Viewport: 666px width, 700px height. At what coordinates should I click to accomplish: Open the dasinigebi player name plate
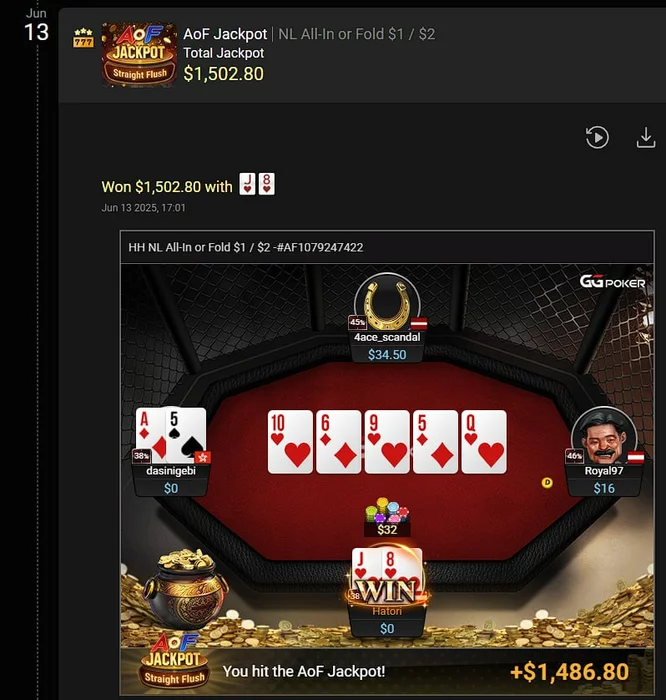tap(171, 480)
